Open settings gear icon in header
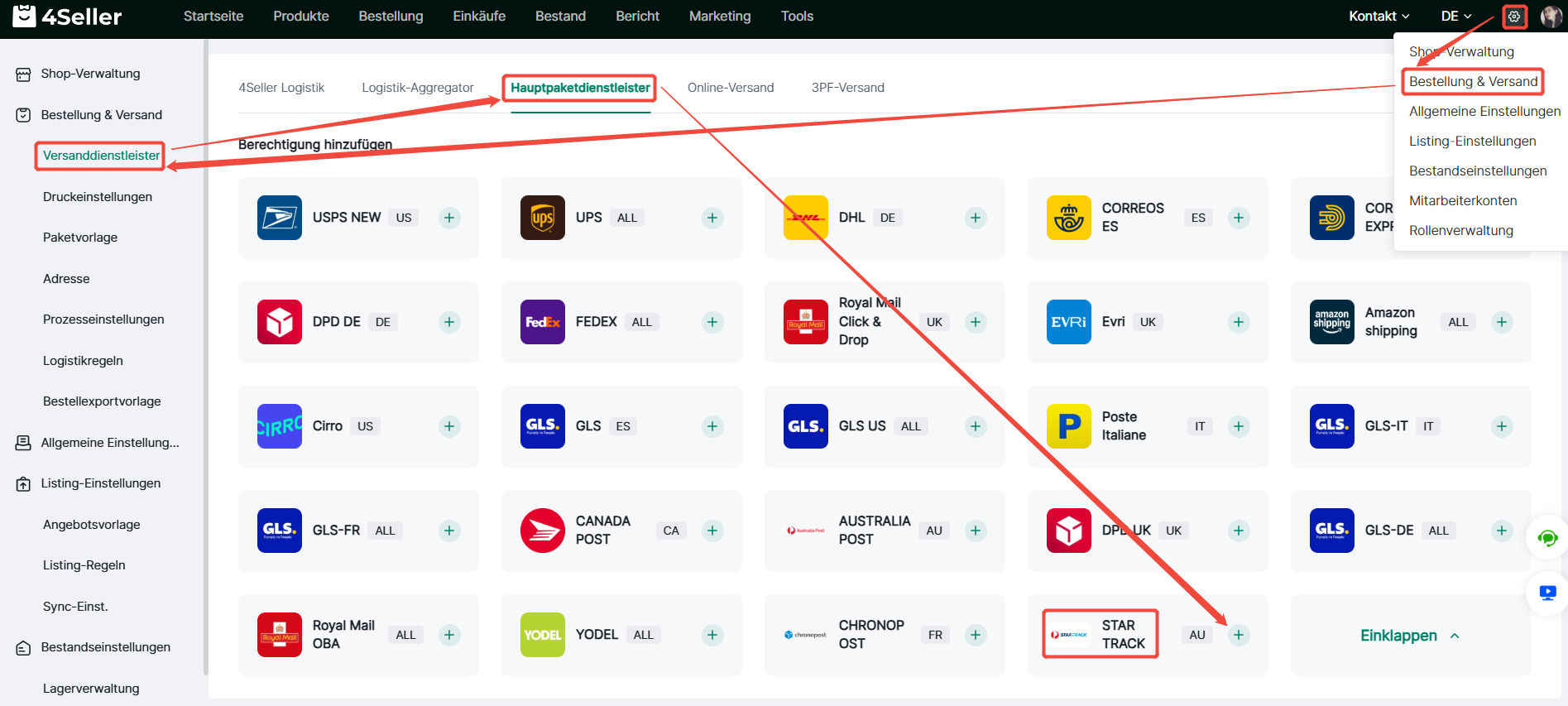This screenshot has height=706, width=1568. point(1514,17)
